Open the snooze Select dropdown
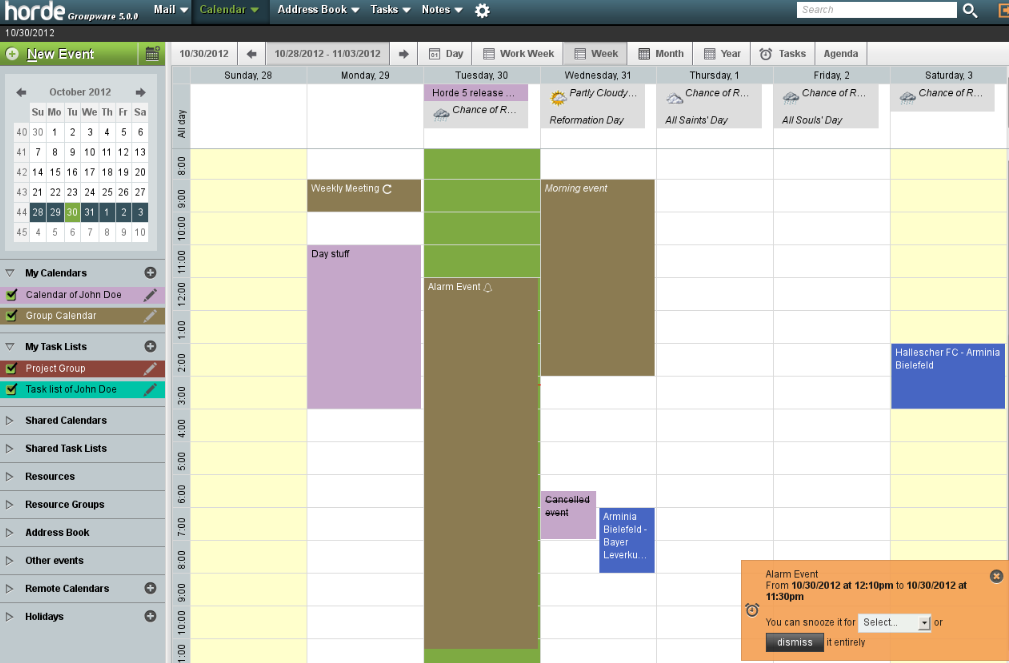Screen dimensions: 1009x663 point(894,622)
